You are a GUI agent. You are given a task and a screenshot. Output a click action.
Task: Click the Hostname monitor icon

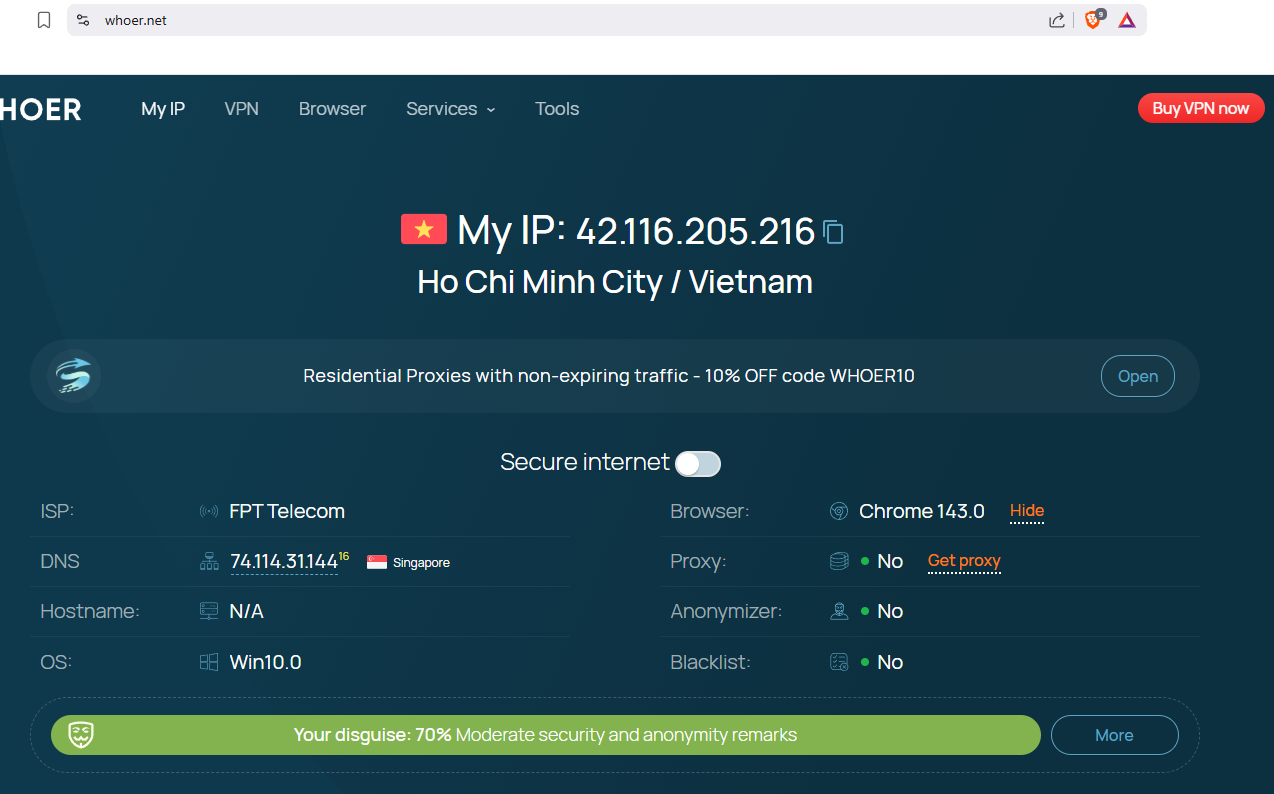click(x=208, y=611)
